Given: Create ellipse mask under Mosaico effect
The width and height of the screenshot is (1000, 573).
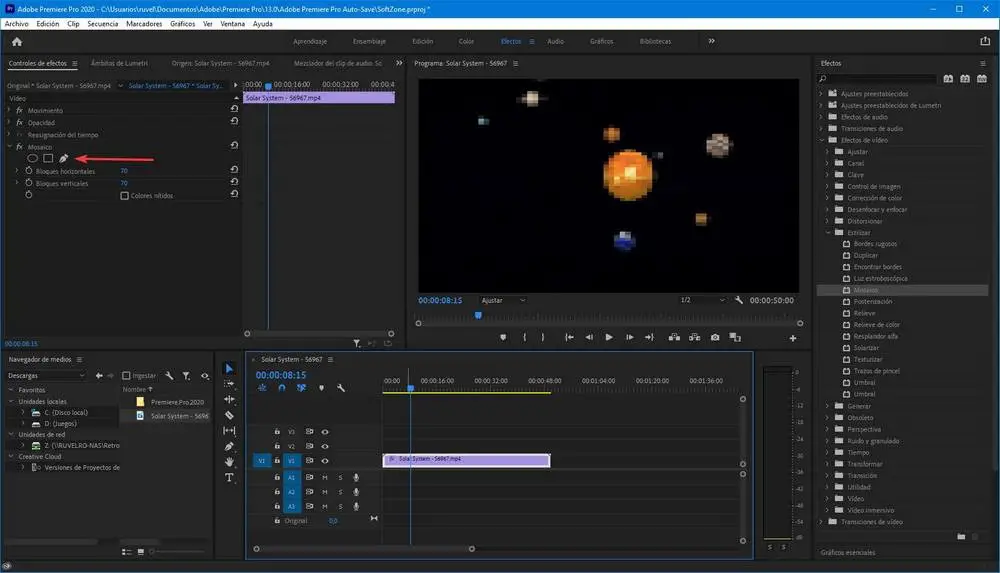Looking at the screenshot, I should [x=32, y=158].
